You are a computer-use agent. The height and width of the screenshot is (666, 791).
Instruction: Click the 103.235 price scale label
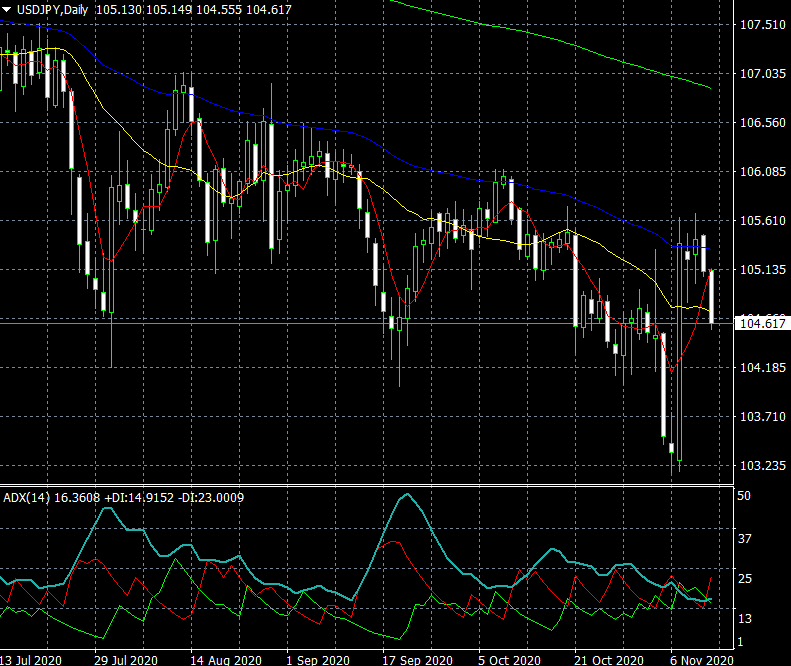(x=762, y=466)
